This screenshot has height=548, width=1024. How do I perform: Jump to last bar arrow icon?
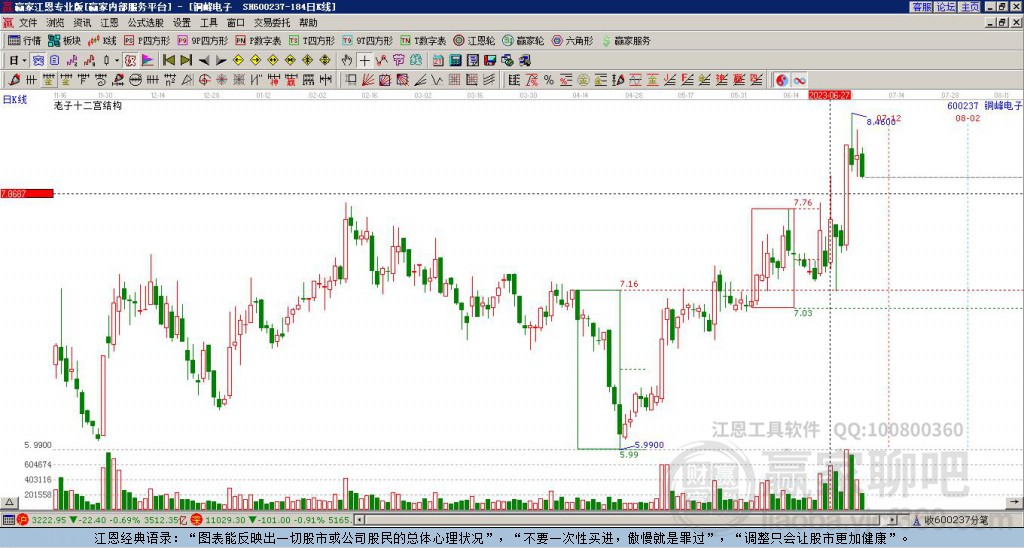point(185,61)
